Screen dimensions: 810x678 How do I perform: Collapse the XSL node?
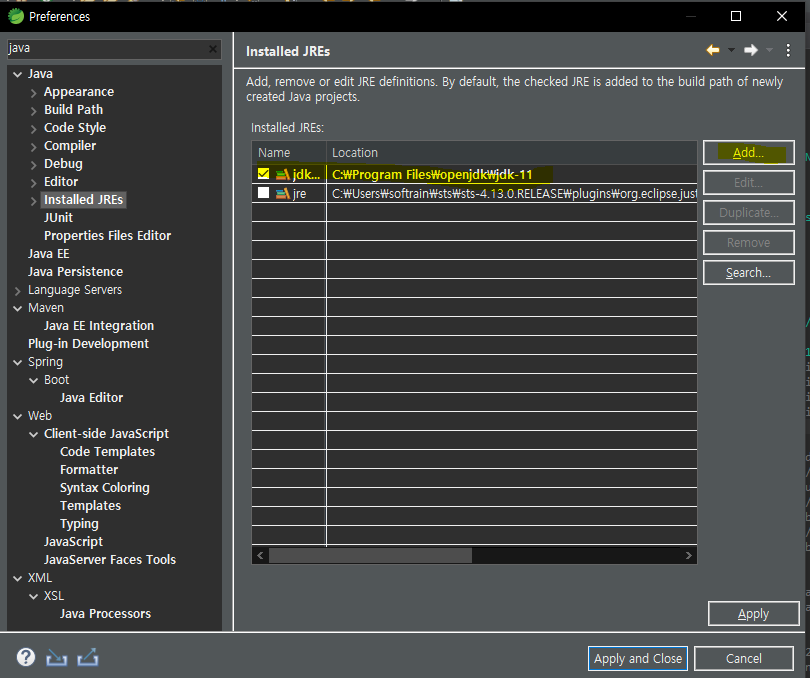34,597
